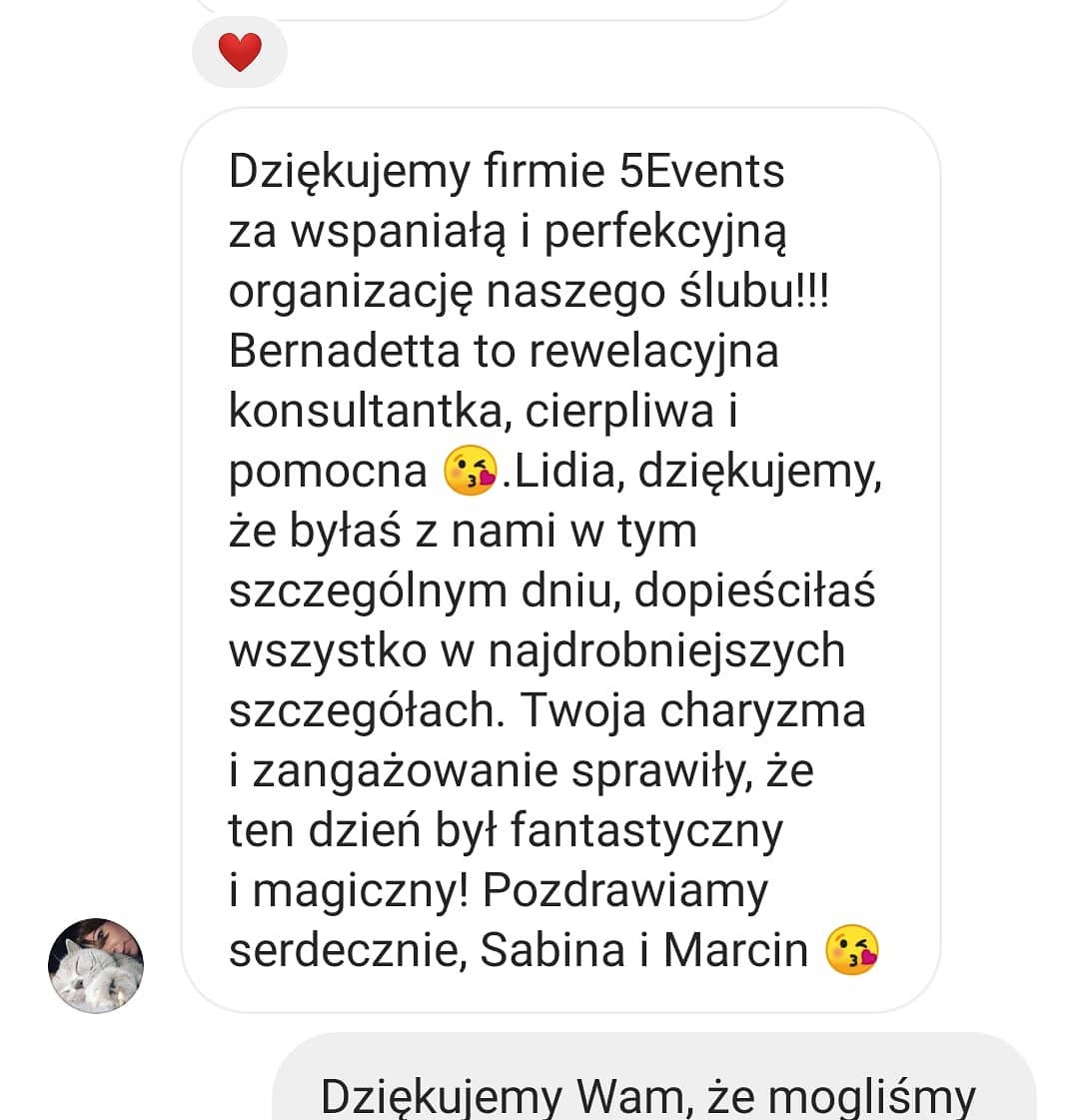Select the grey reply bubble 'Dziękujemy Wam'

[x=653, y=1076]
